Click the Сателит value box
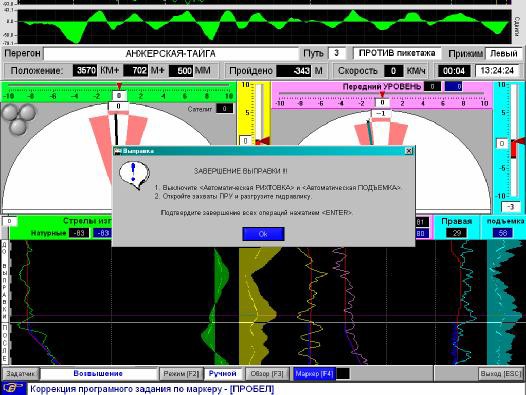Viewport: 526px width, 395px height. tap(224, 108)
